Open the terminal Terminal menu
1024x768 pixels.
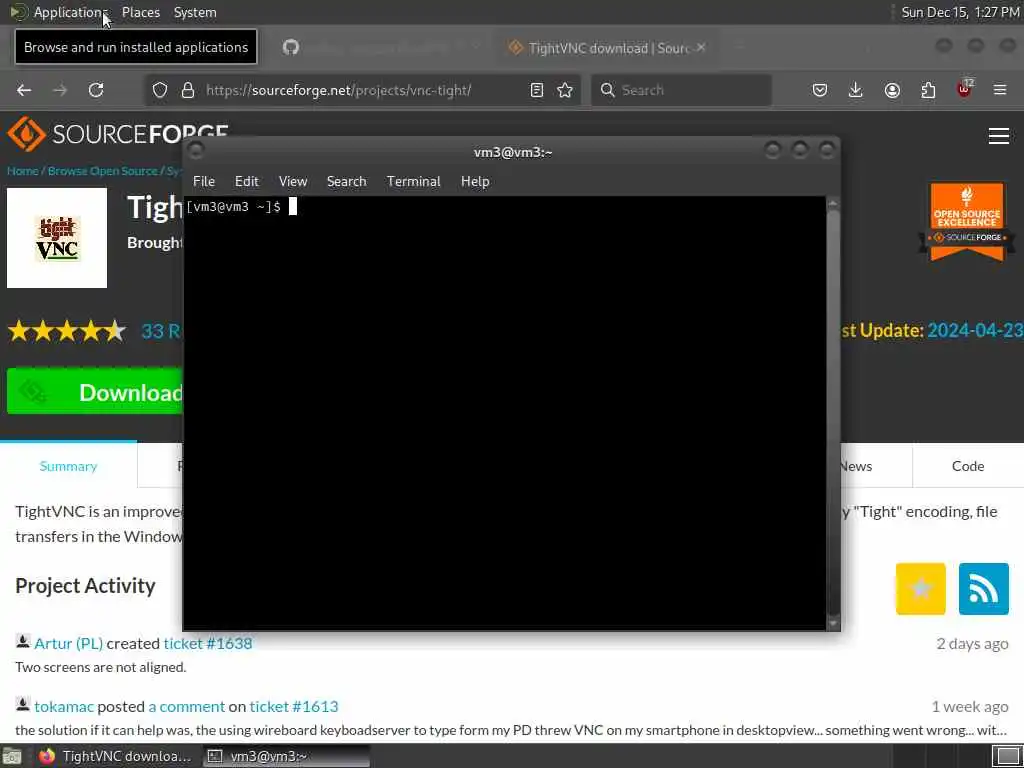(413, 182)
